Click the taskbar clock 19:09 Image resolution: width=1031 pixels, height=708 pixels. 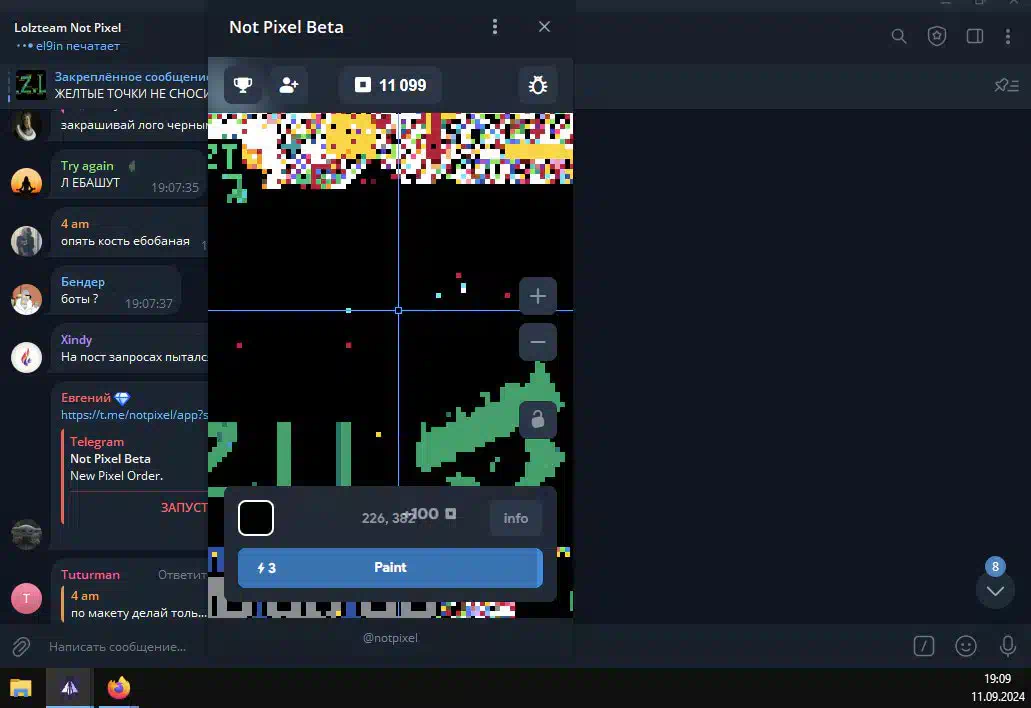[997, 678]
